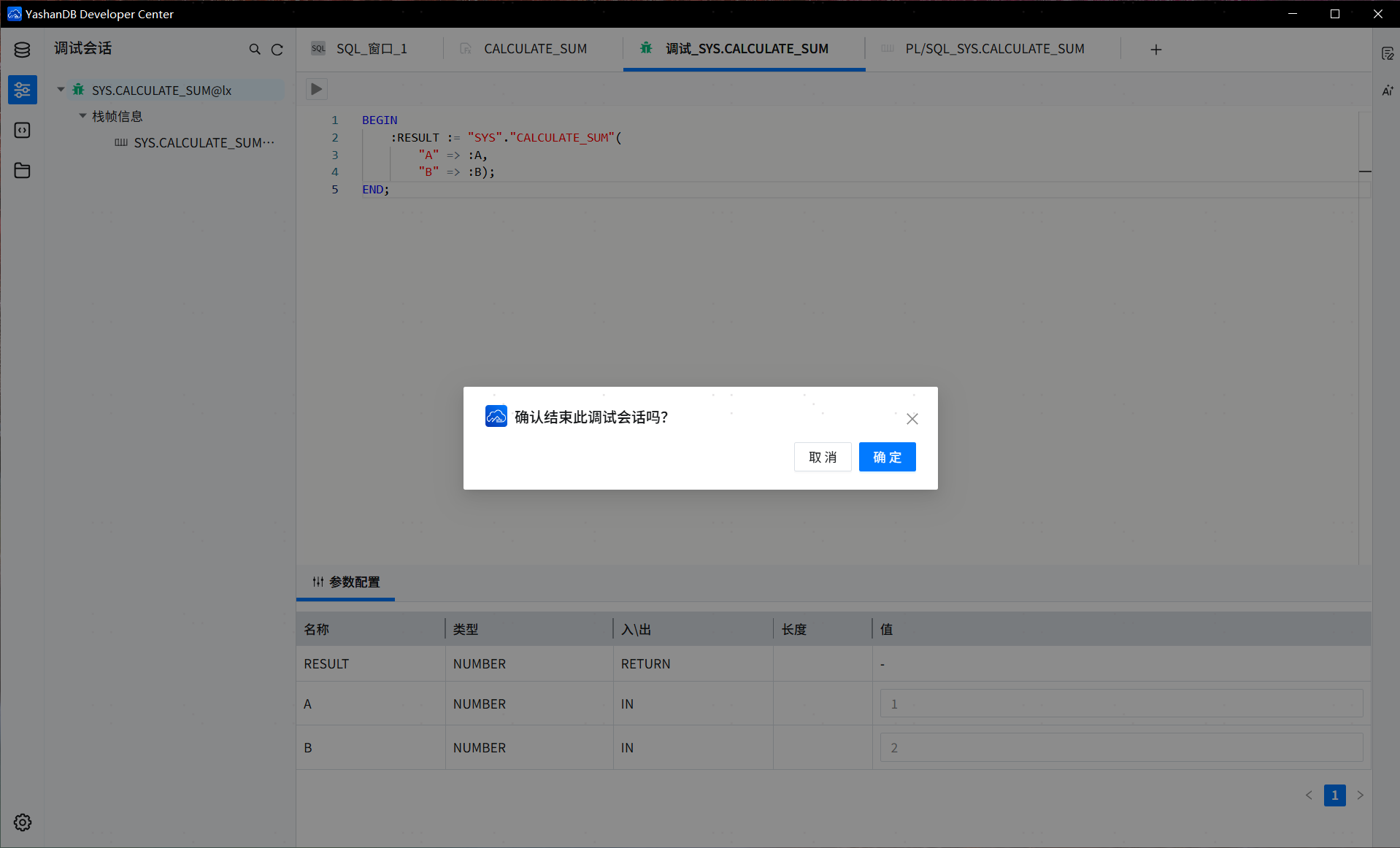Switch to the PL/SQL_SYS.CALCULATE_SUM tab
The height and width of the screenshot is (848, 1400).
click(994, 48)
